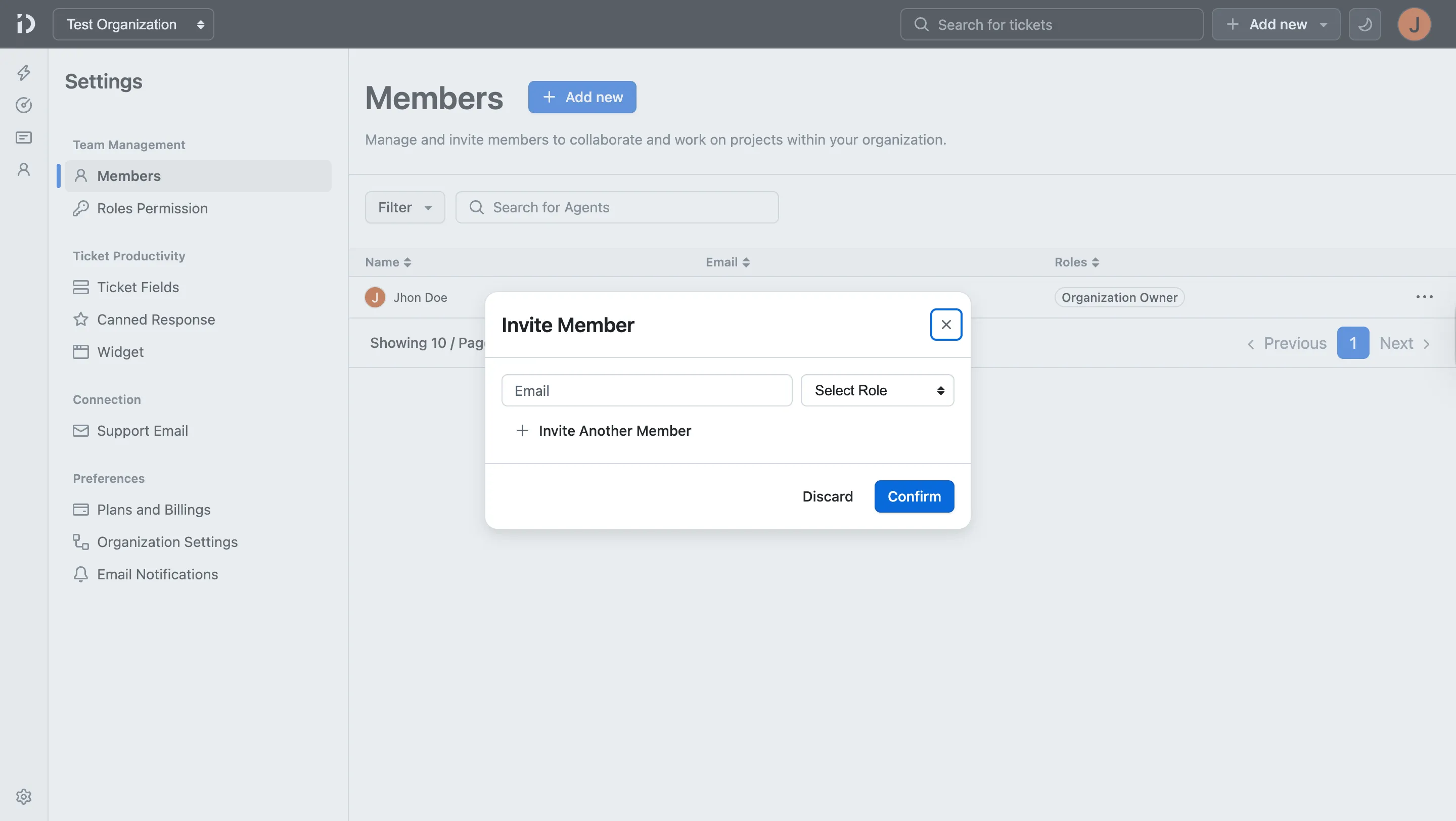The image size is (1456, 821).
Task: Click the contacts person icon in the sidebar
Action: click(x=23, y=169)
